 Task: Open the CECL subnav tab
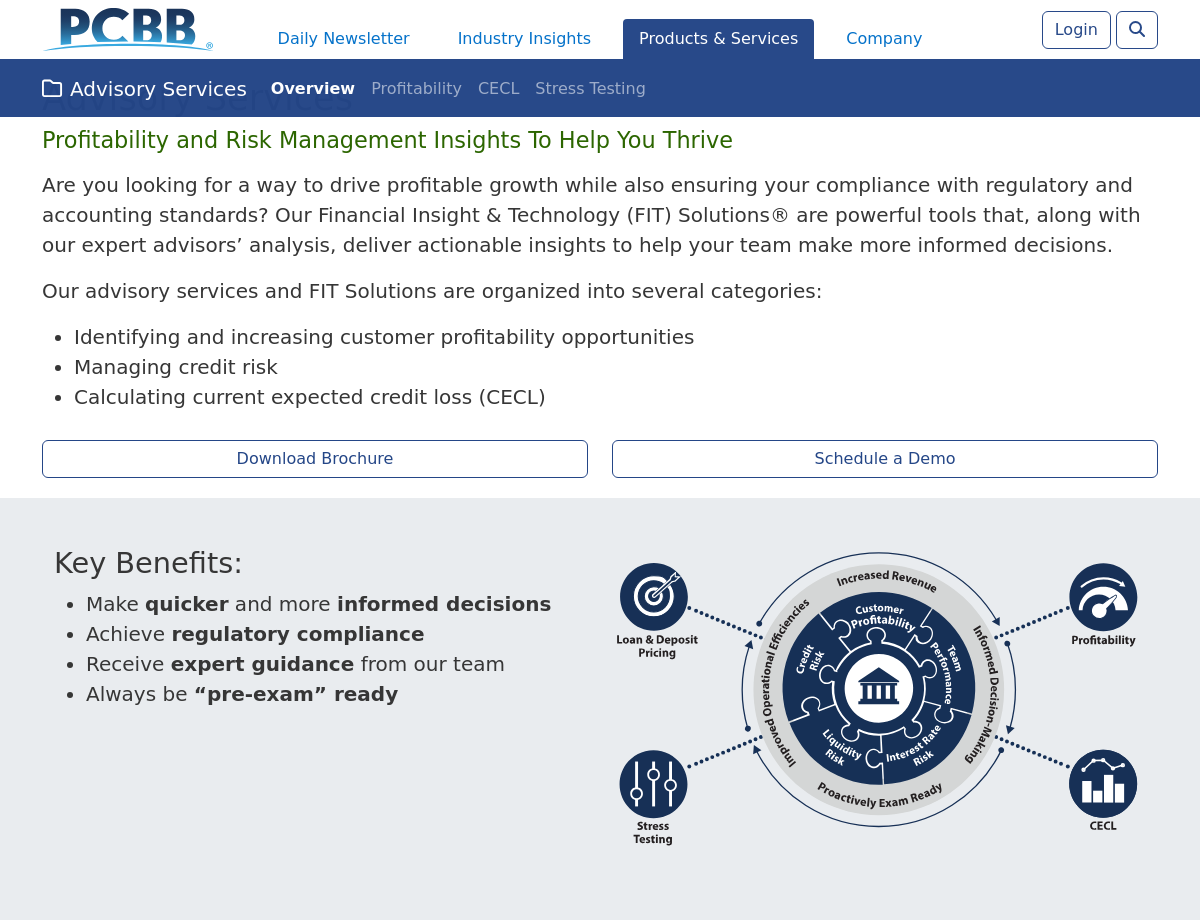(x=498, y=88)
